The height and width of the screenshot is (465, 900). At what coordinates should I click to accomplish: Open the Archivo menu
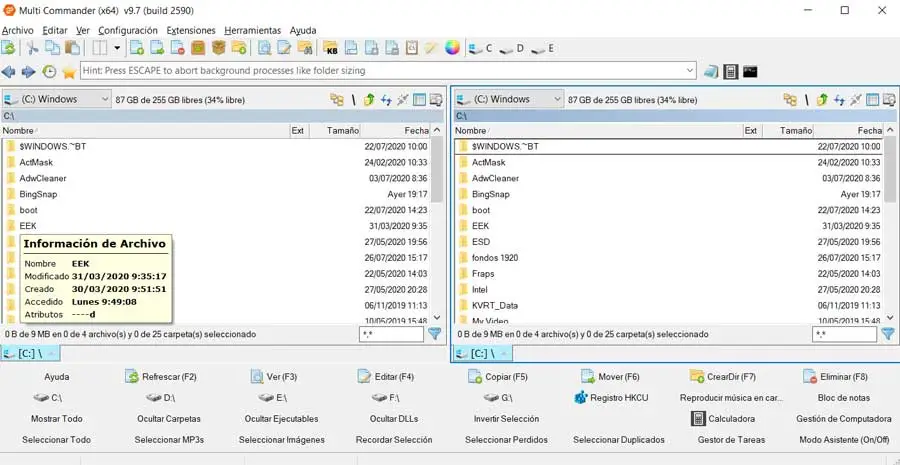[x=18, y=30]
